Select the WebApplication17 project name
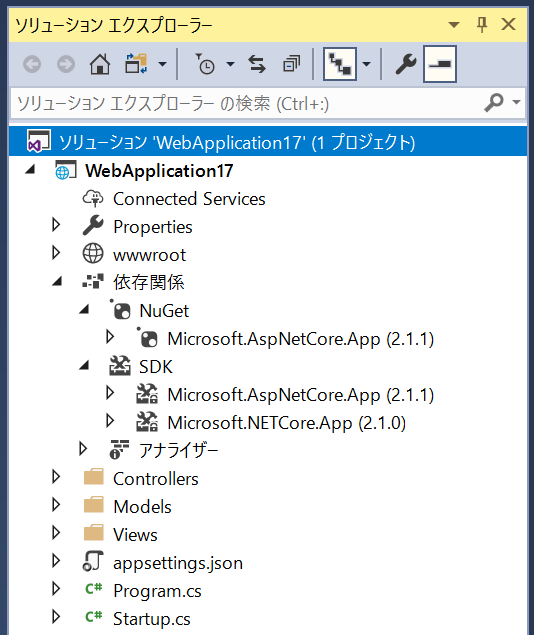534x635 pixels. tap(159, 171)
